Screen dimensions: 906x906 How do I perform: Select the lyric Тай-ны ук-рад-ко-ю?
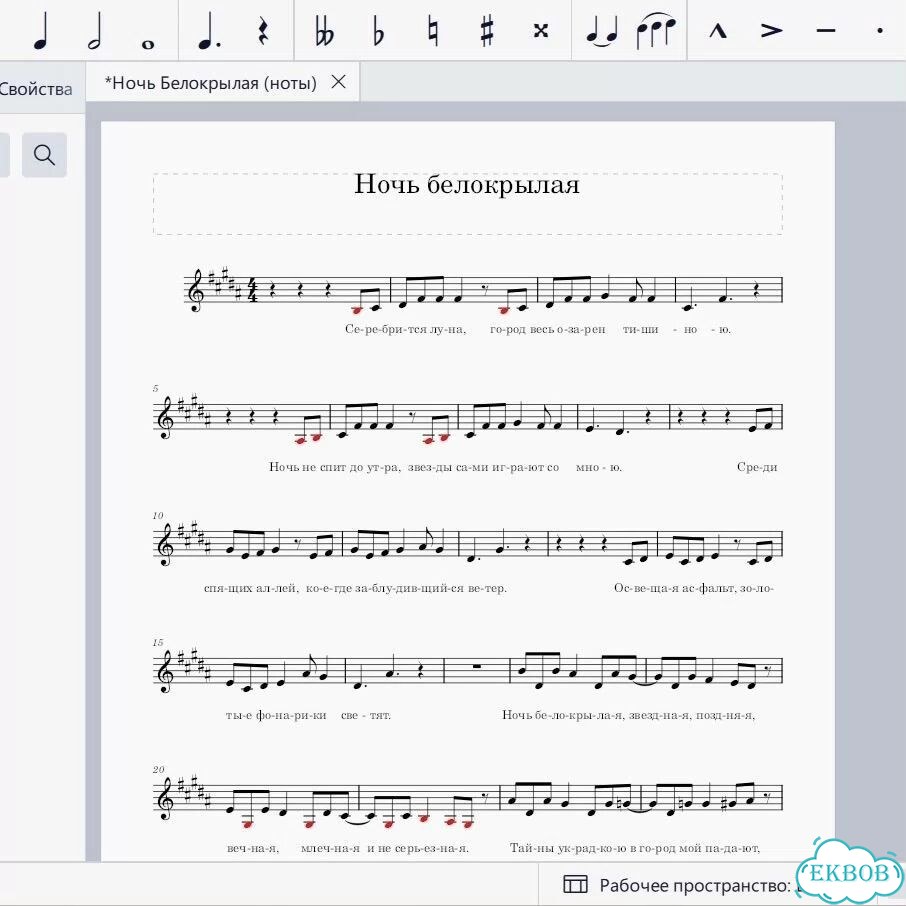point(568,848)
